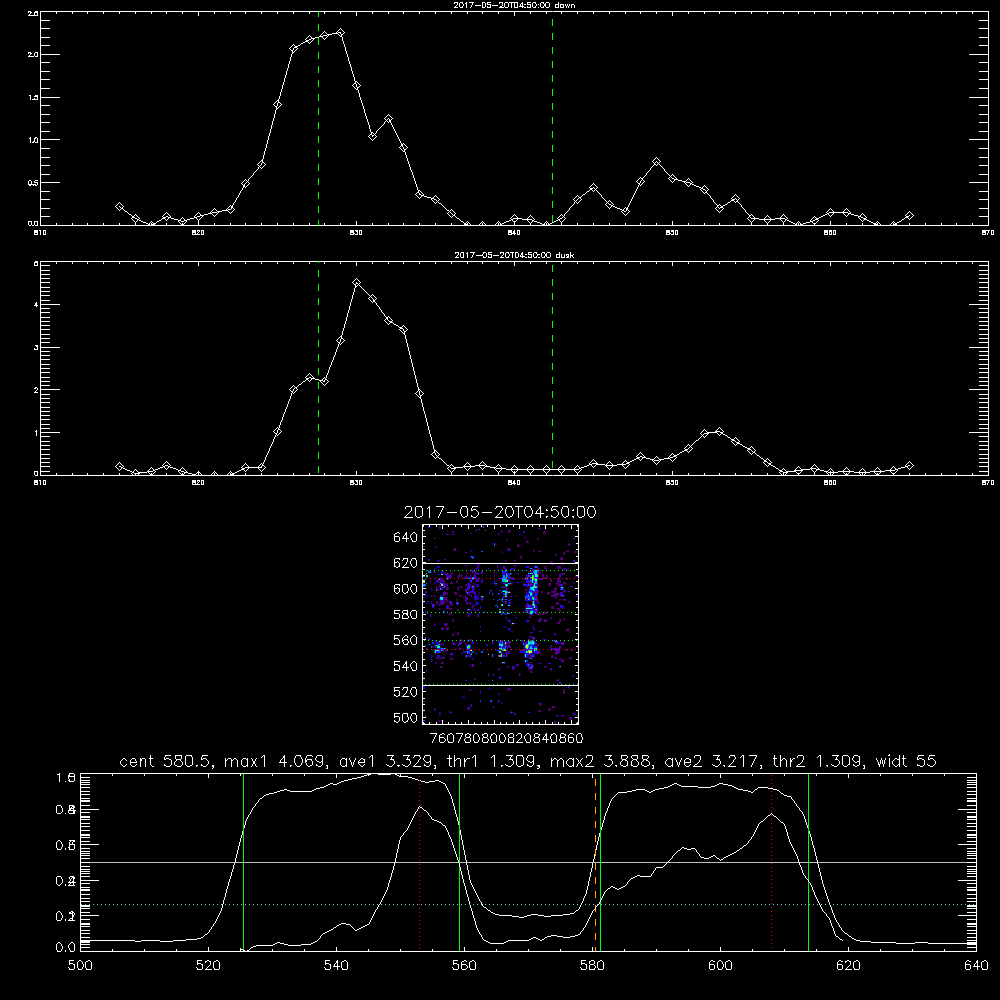
Task: Click '0.0' on the bottom profile y-axis
Action: tap(66, 947)
